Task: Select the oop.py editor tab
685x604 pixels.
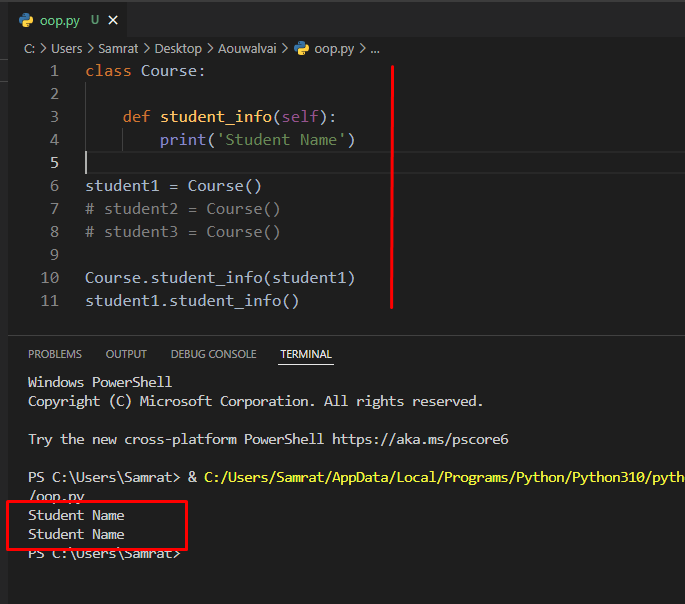Action: click(x=68, y=20)
